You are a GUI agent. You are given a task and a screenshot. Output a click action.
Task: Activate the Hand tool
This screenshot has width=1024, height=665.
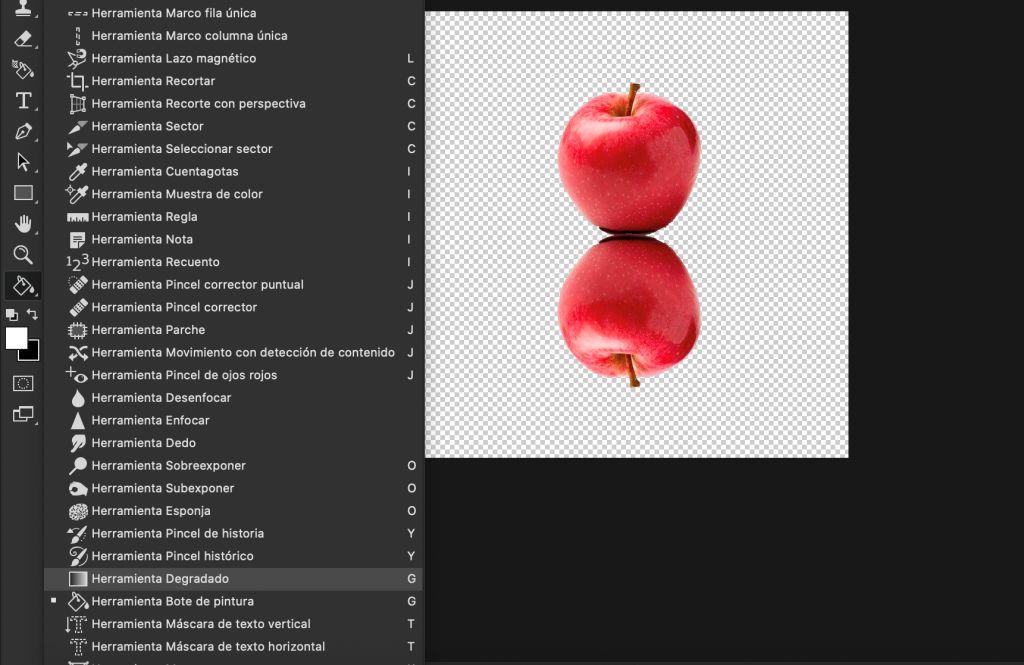click(x=23, y=223)
